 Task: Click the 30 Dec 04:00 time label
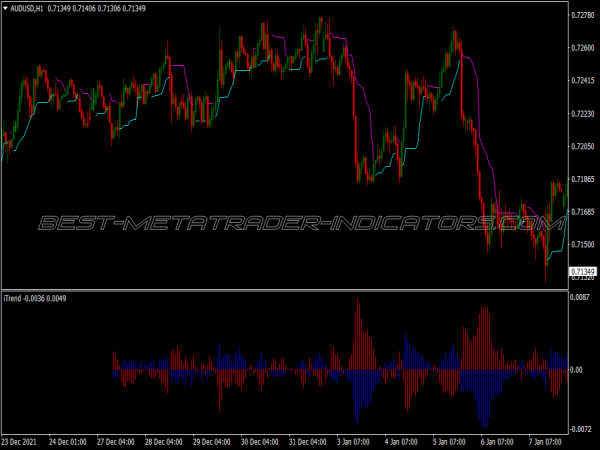click(x=260, y=442)
